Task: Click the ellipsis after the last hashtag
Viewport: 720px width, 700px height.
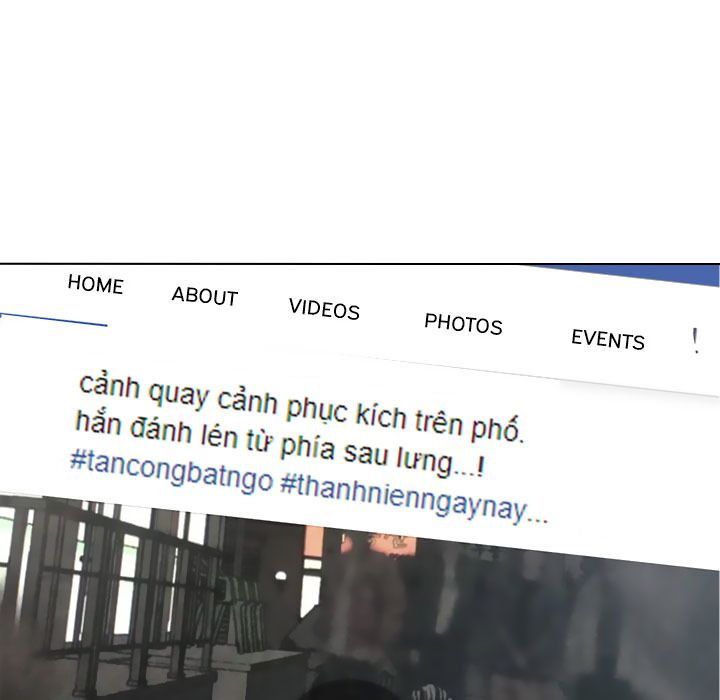Action: pyautogui.click(x=538, y=515)
